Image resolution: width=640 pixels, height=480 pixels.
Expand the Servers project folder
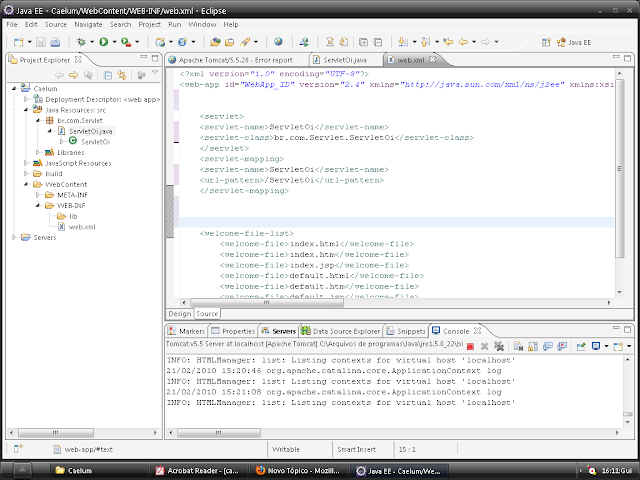pyautogui.click(x=13, y=237)
